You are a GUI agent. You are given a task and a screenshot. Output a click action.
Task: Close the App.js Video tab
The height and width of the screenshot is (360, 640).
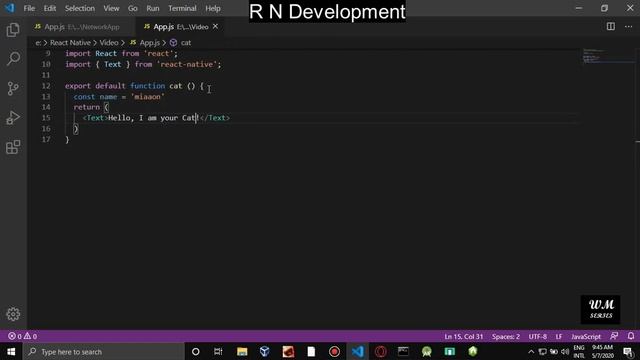point(215,27)
